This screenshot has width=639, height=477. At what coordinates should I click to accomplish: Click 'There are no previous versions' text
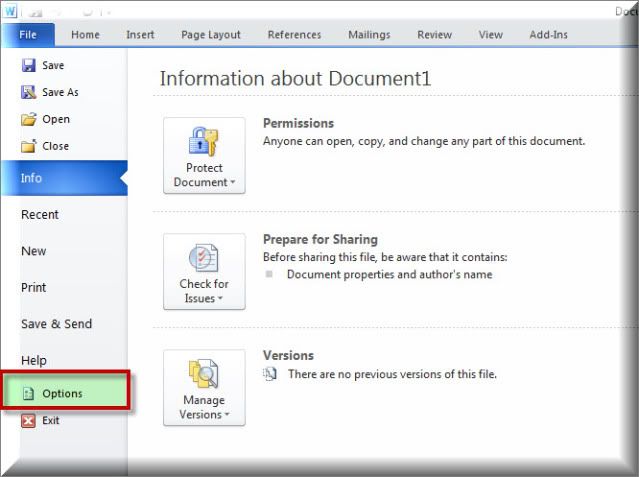coord(392,374)
